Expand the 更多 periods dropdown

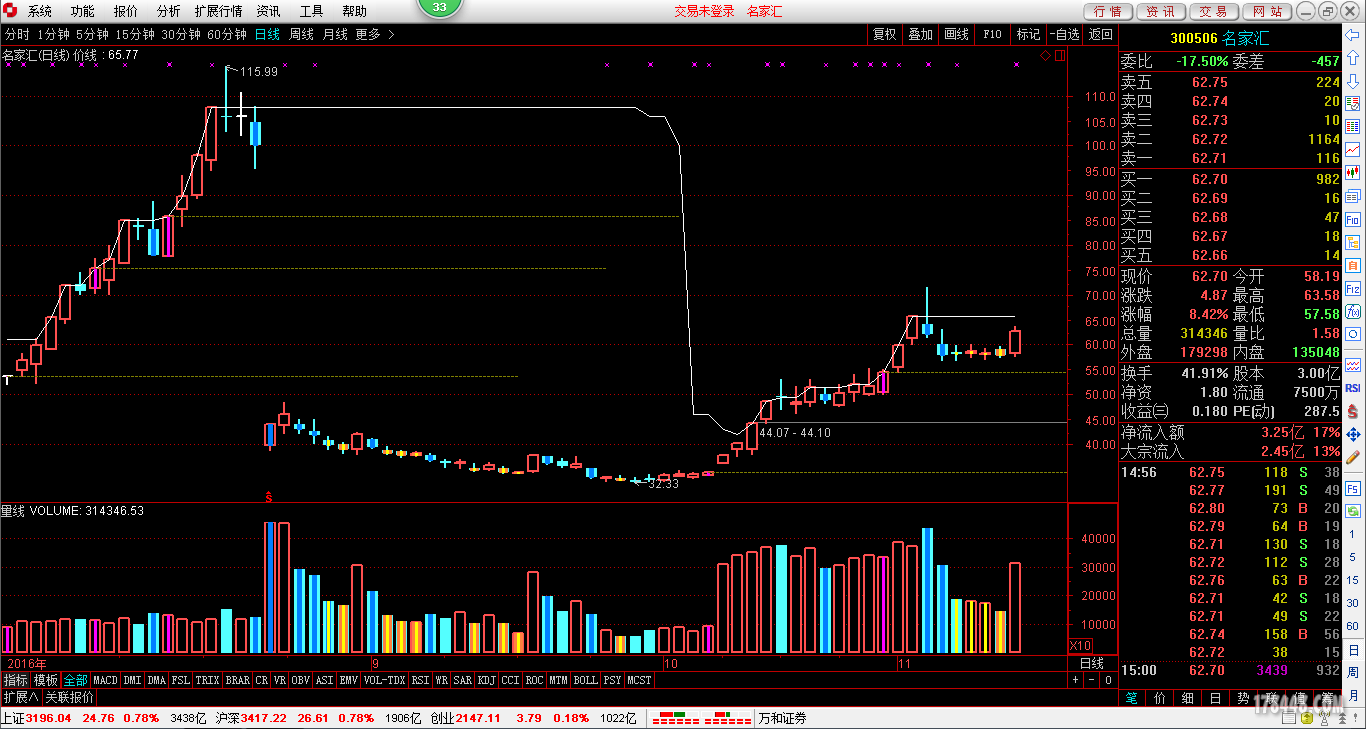374,34
